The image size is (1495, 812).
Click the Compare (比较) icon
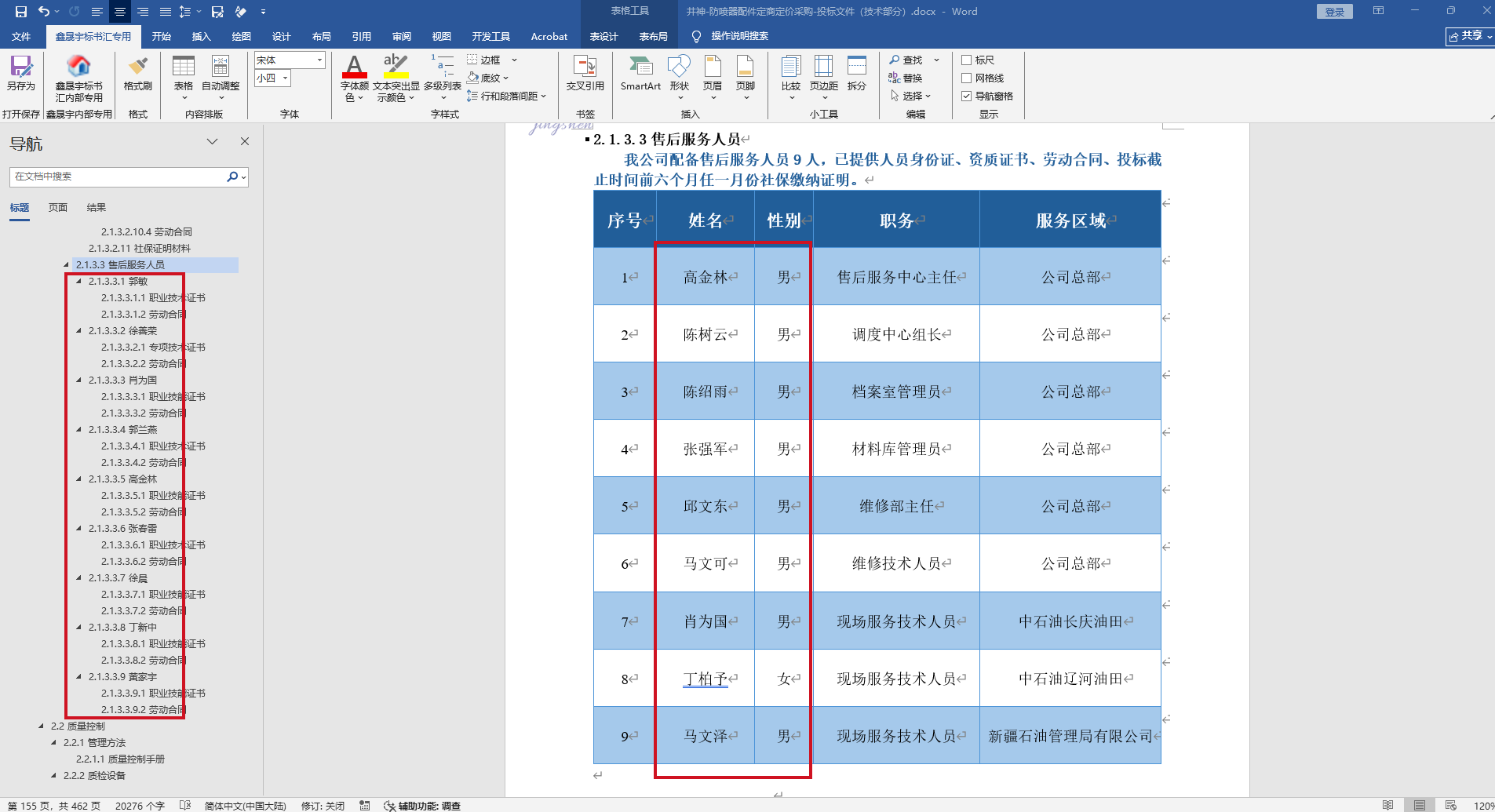click(790, 73)
